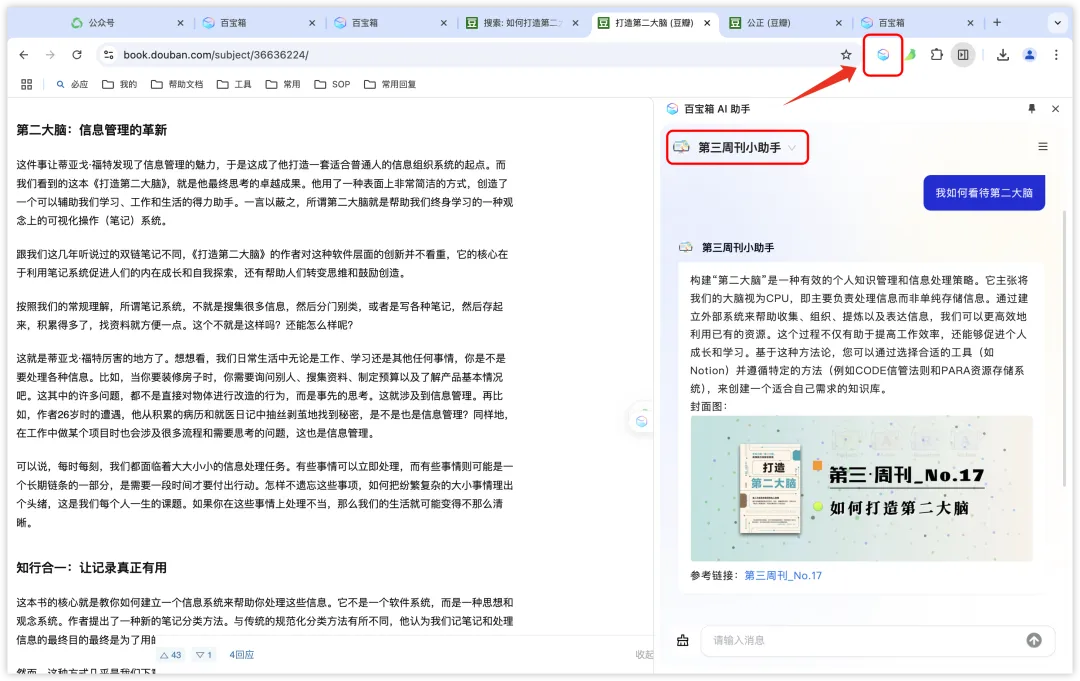Open the apps grid in bookmarks bar
Viewport: 1080px width, 681px height.
27,84
